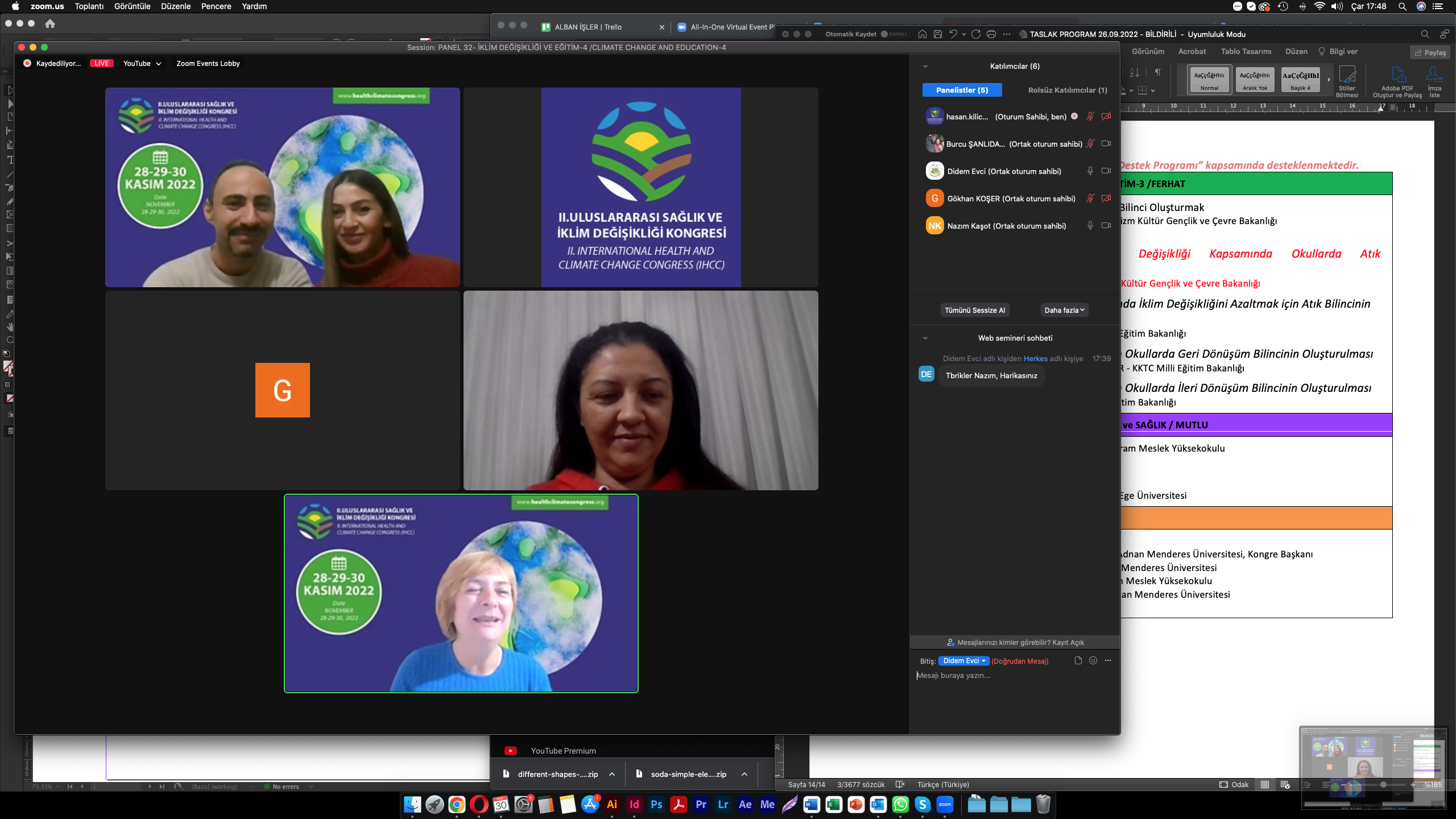Screen dimensions: 1456x819
Task: Open the Düzenle menu
Action: coord(176,6)
